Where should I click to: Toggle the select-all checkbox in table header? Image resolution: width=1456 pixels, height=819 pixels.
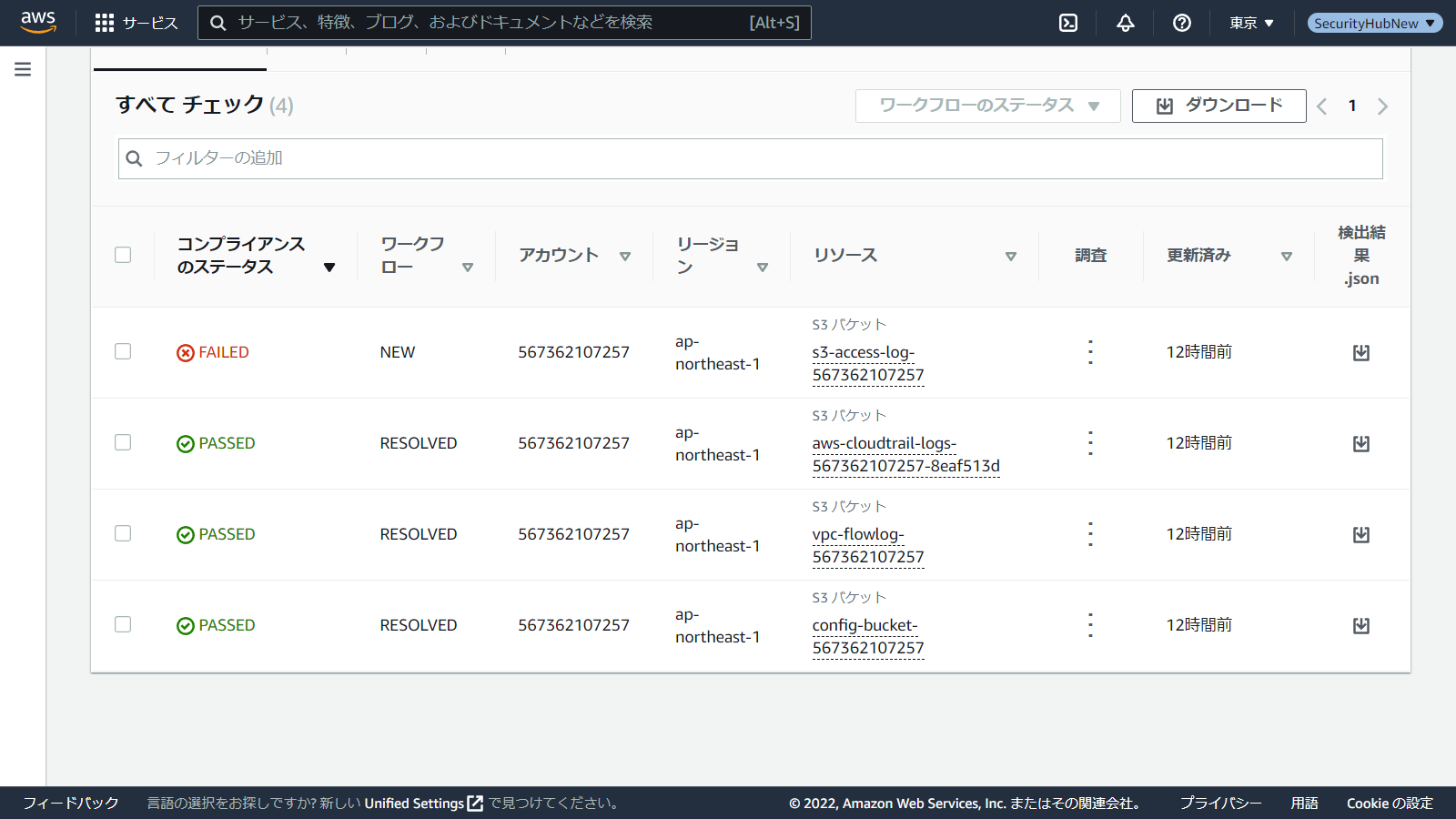(x=123, y=255)
